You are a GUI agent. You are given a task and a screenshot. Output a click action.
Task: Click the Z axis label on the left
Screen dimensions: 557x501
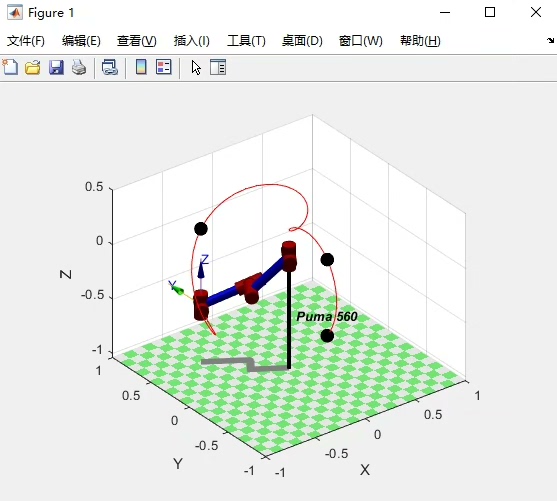pos(66,274)
